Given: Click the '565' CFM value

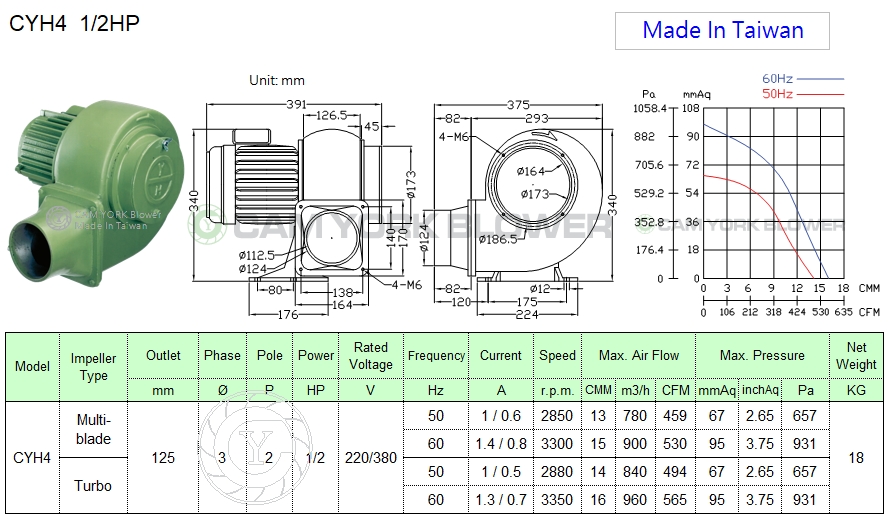Looking at the screenshot, I should [x=675, y=500].
